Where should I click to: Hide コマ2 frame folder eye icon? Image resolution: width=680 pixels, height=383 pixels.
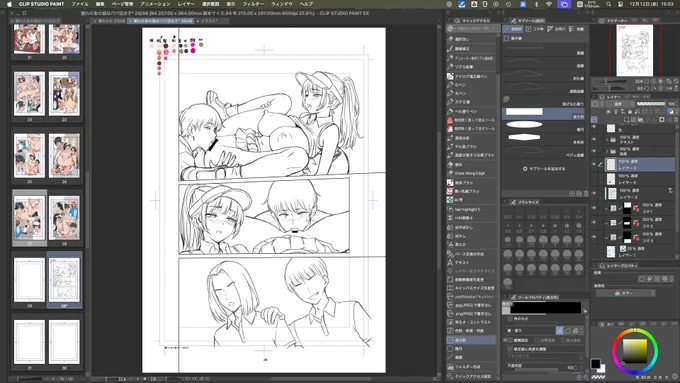pyautogui.click(x=594, y=223)
